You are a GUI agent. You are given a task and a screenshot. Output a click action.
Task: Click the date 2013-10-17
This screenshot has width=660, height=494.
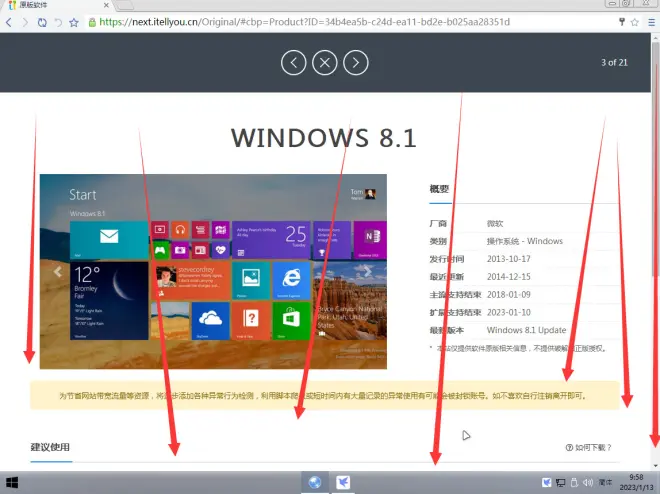click(x=508, y=259)
